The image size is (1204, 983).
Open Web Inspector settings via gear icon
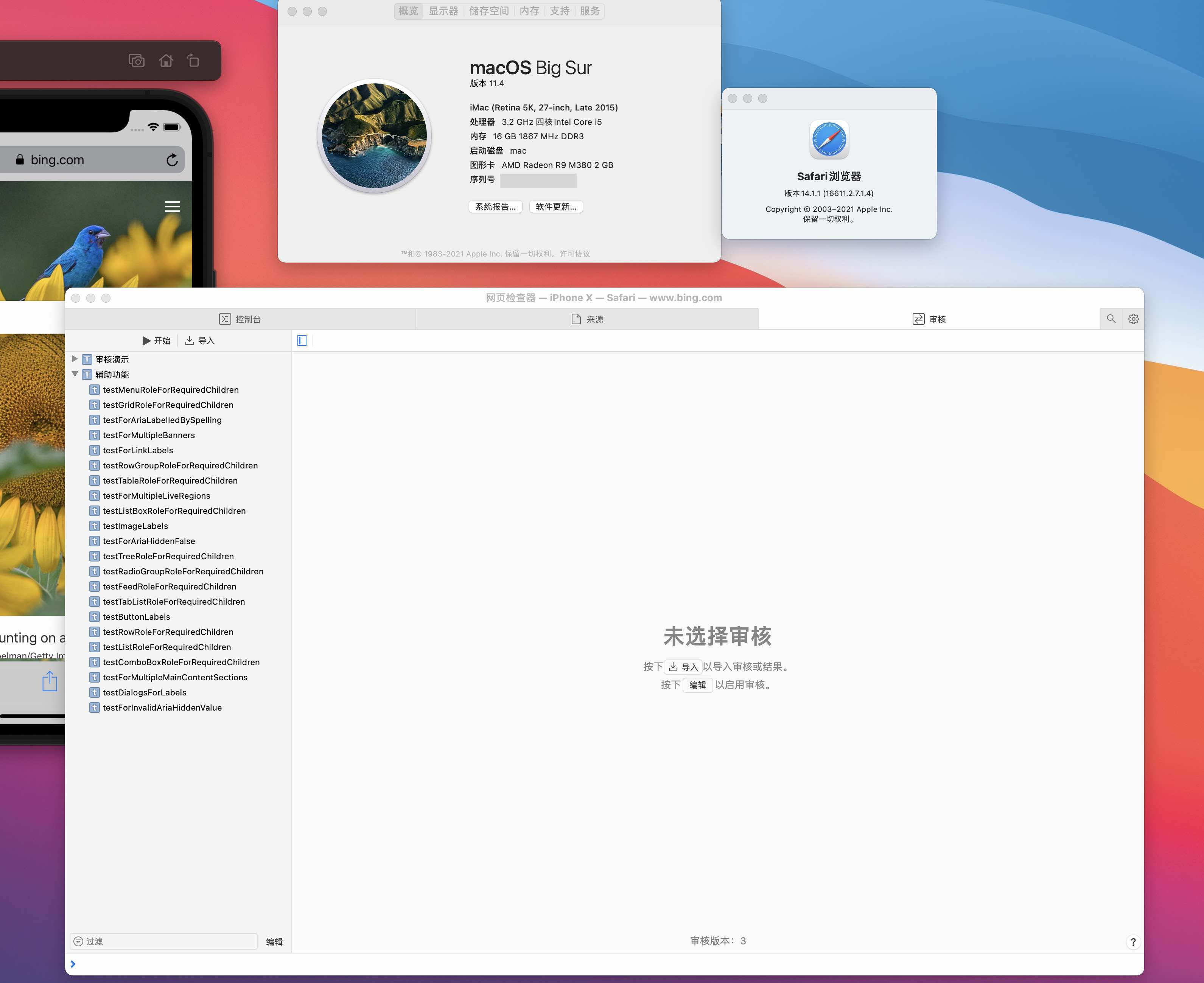coord(1133,319)
